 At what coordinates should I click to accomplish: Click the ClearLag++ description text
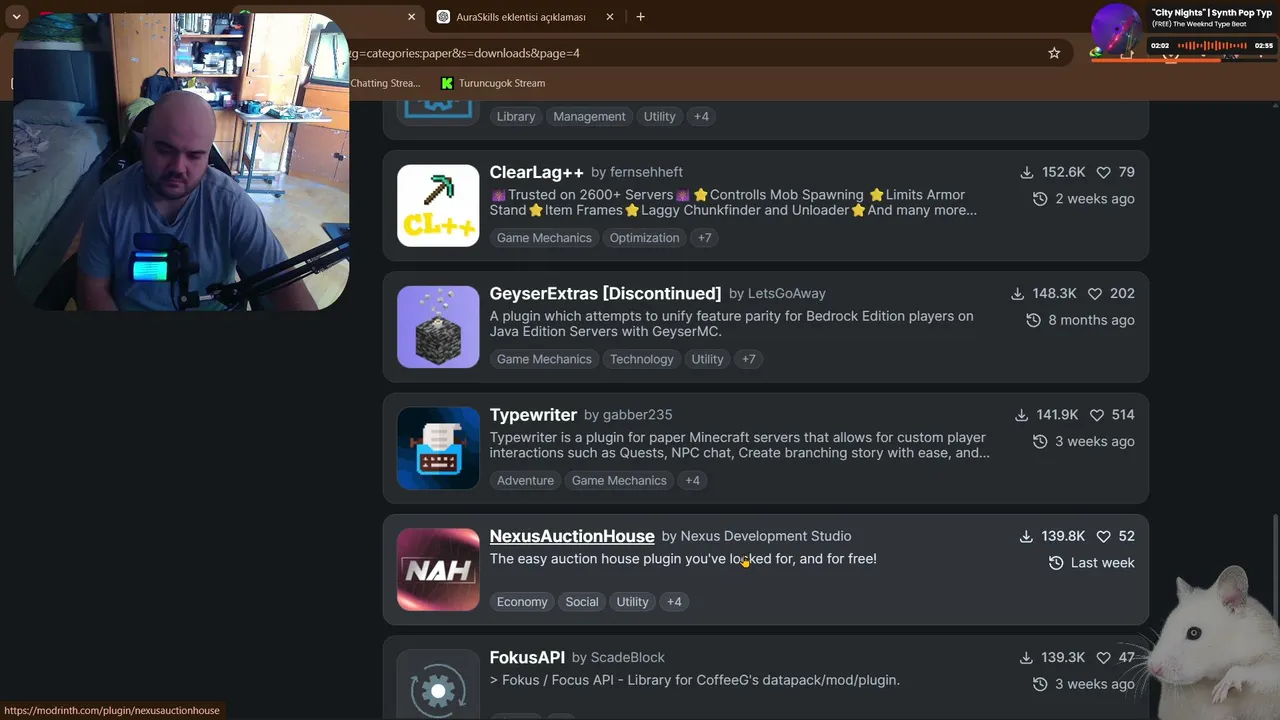tap(733, 203)
